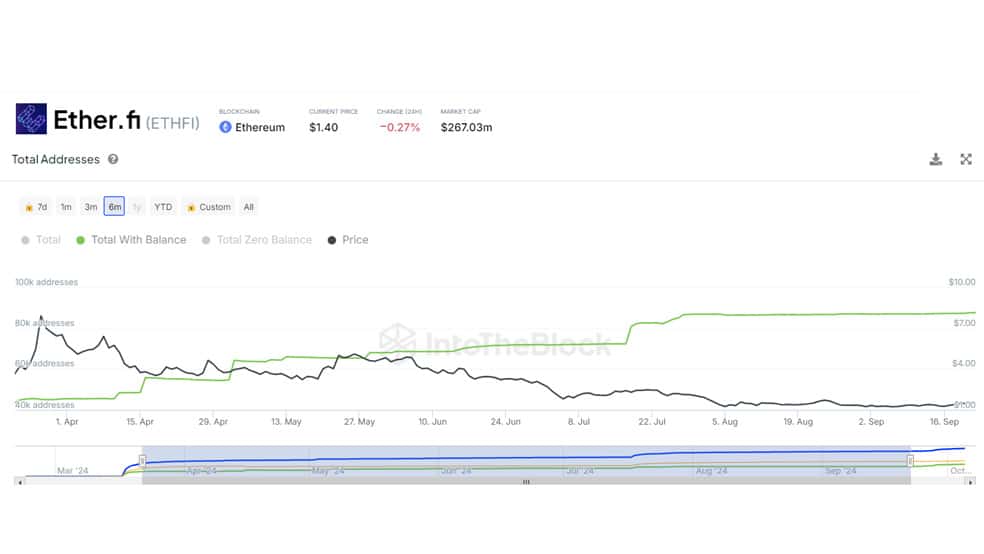Click the 22. Jul date axis label

pyautogui.click(x=652, y=422)
